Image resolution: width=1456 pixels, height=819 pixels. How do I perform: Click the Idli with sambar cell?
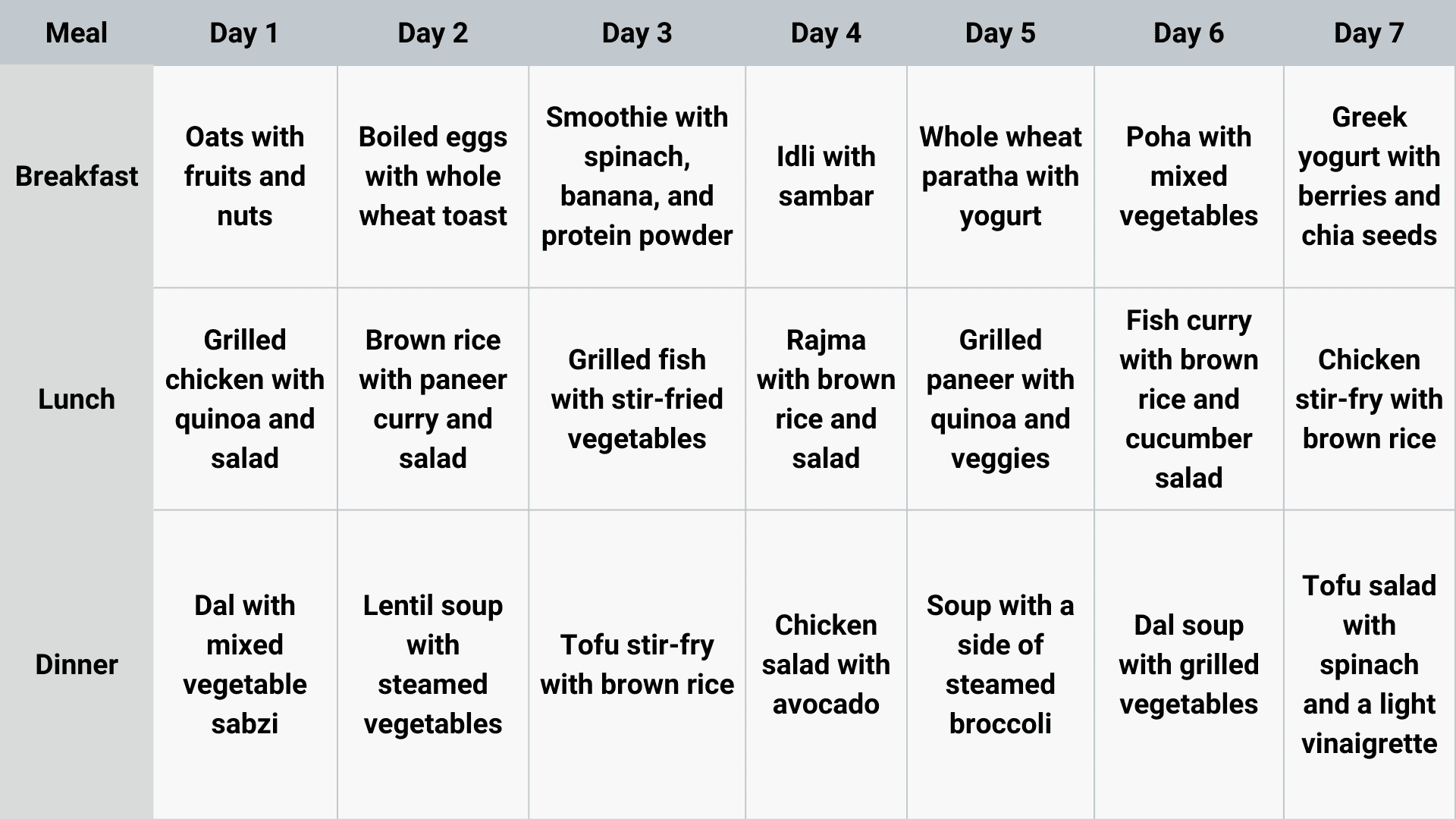[x=826, y=176]
